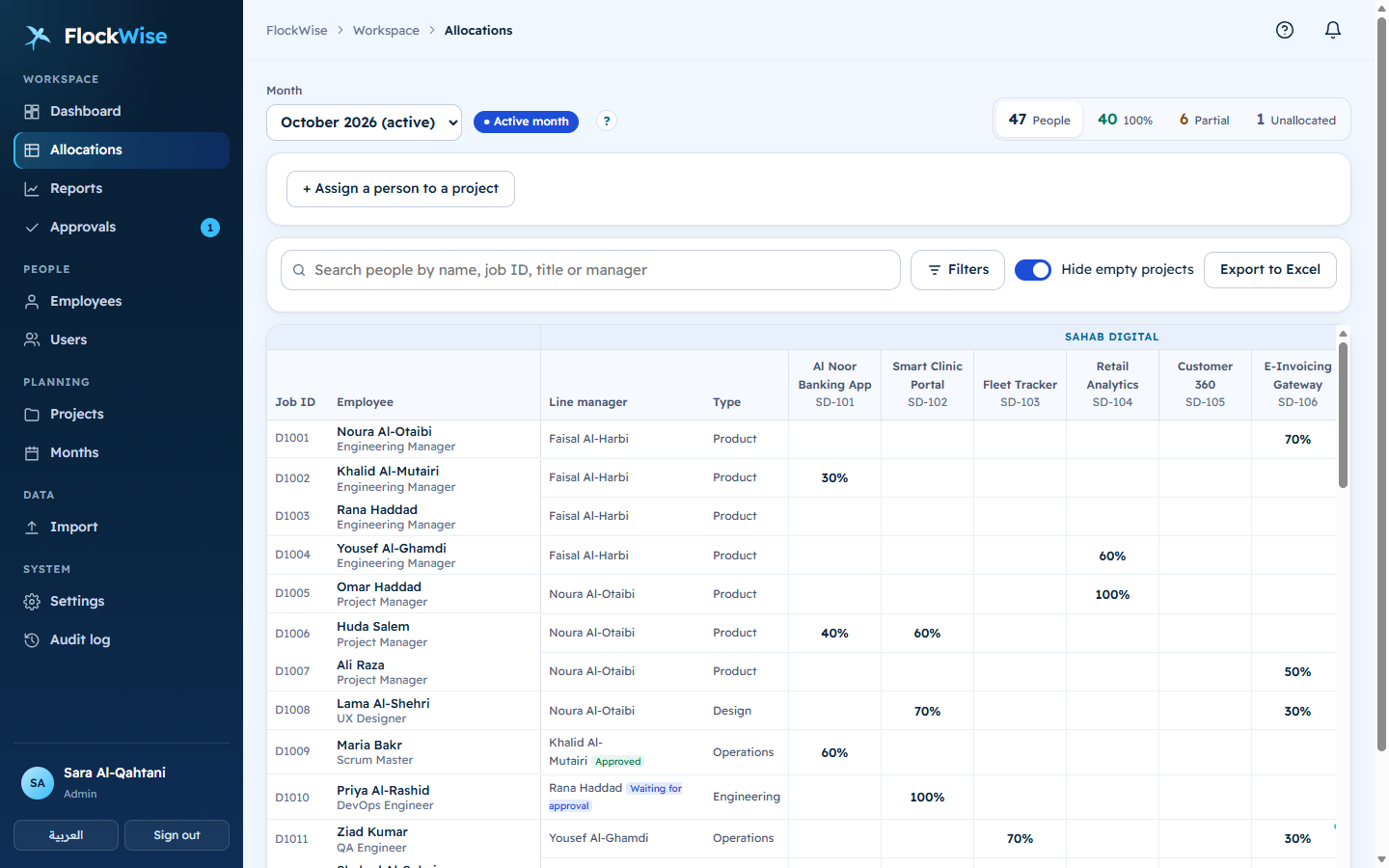Click the Approvals checkmark icon
1389x868 pixels.
[x=32, y=228]
